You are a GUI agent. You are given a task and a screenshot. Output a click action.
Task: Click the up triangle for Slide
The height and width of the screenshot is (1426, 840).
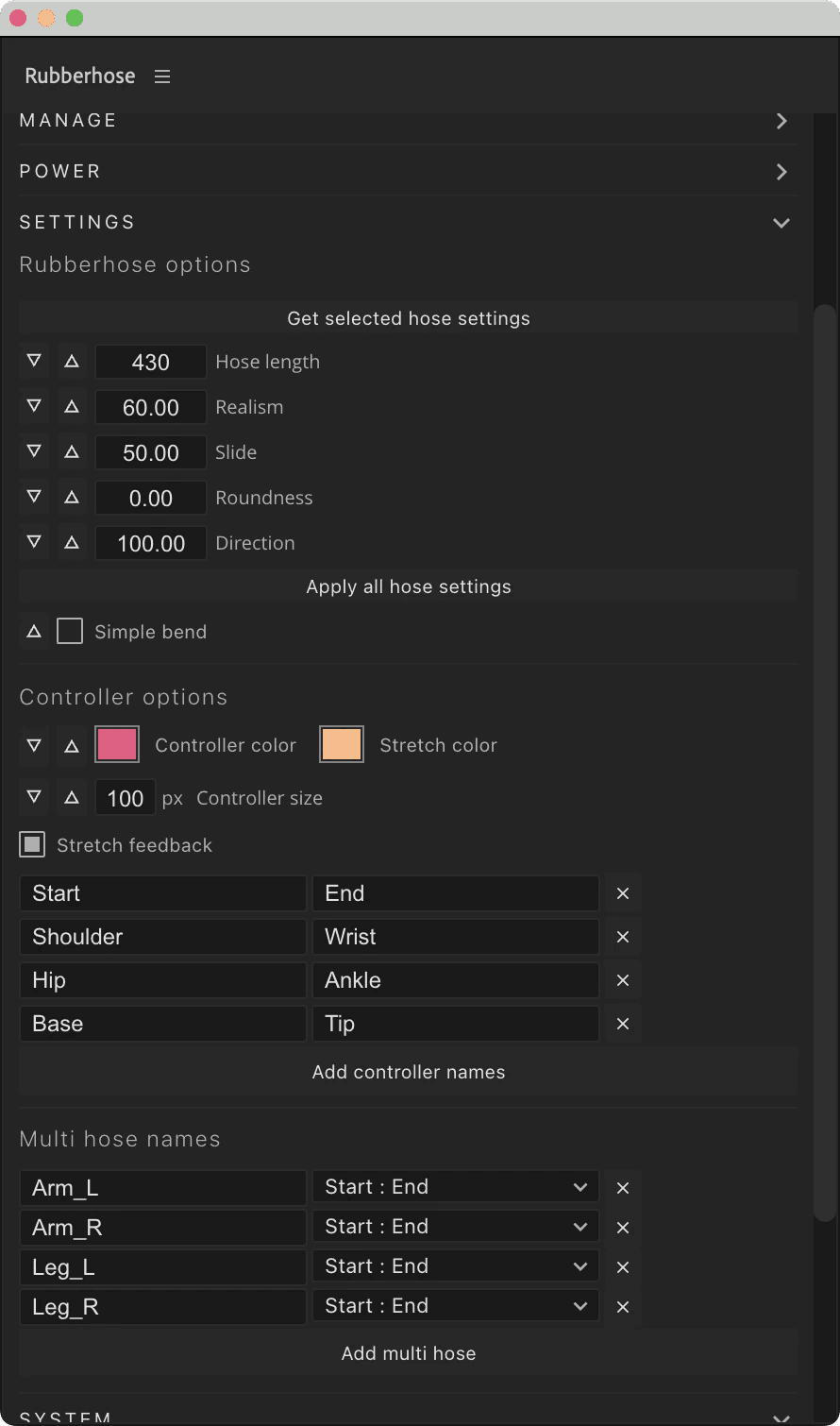72,452
